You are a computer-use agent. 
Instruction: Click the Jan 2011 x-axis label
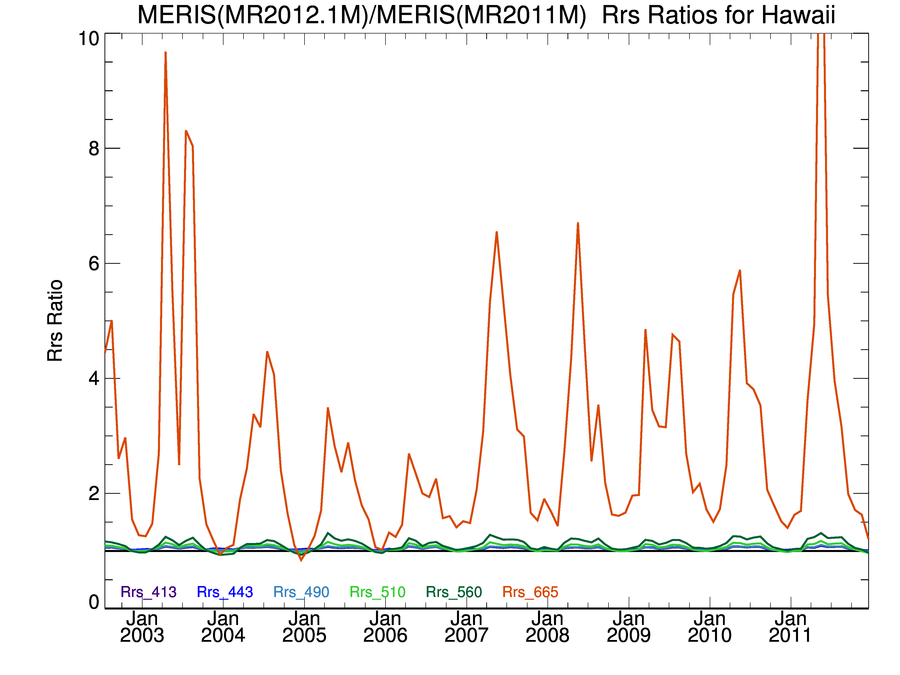coord(790,627)
